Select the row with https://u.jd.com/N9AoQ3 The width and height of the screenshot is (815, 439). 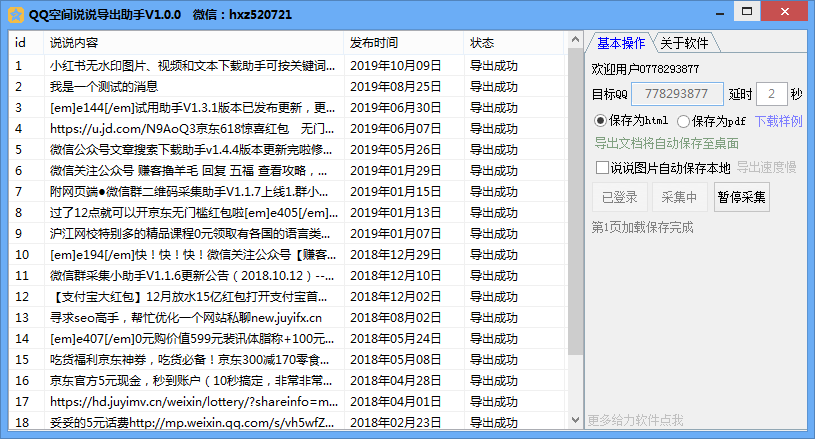point(286,129)
